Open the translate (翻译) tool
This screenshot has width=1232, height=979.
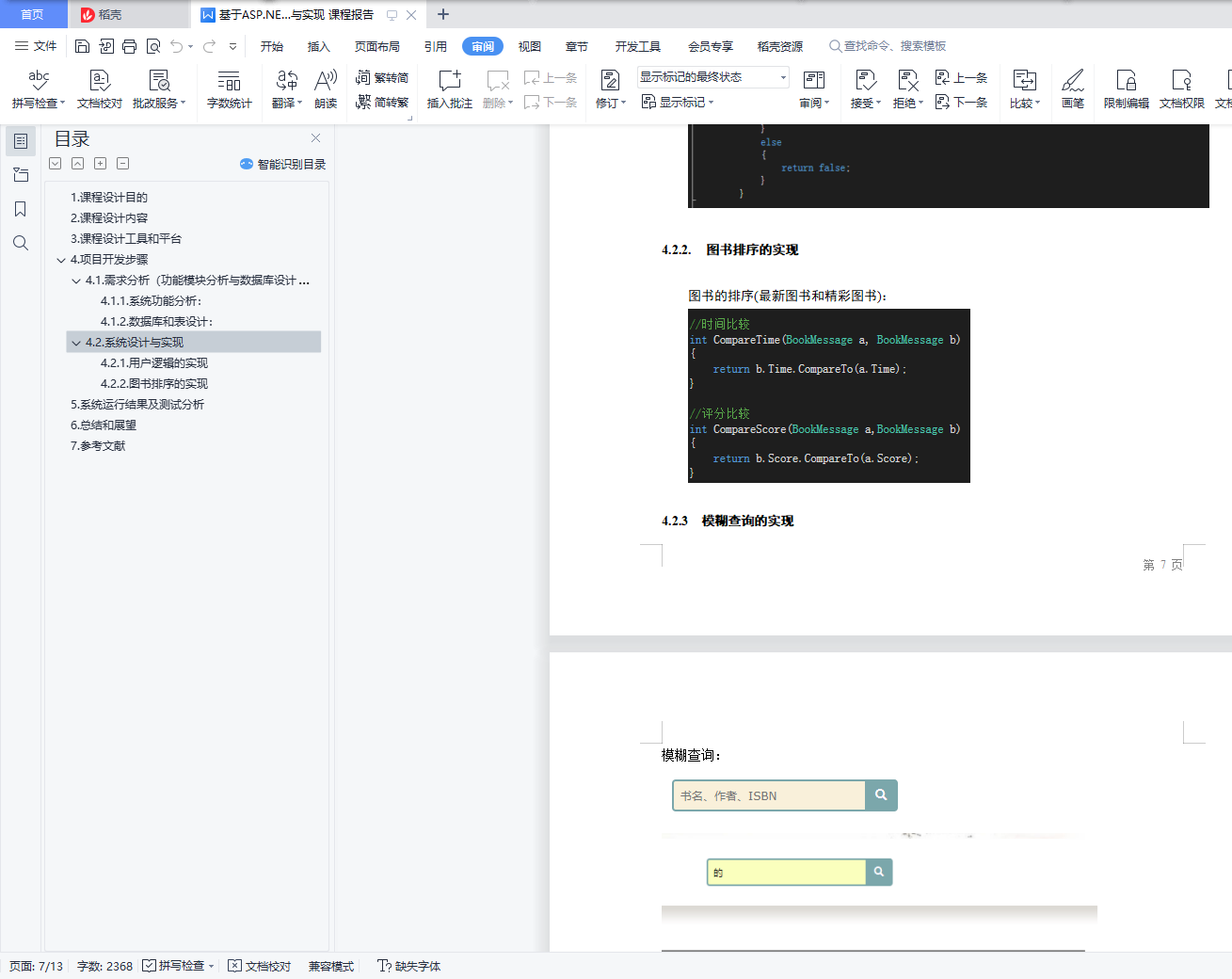click(287, 89)
